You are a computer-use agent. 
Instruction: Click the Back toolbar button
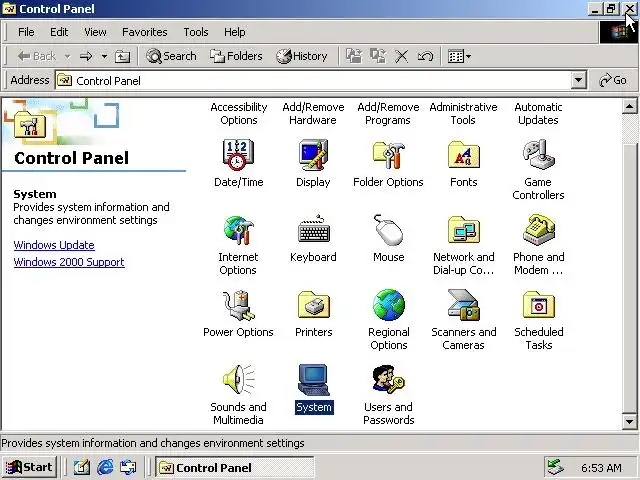click(37, 56)
